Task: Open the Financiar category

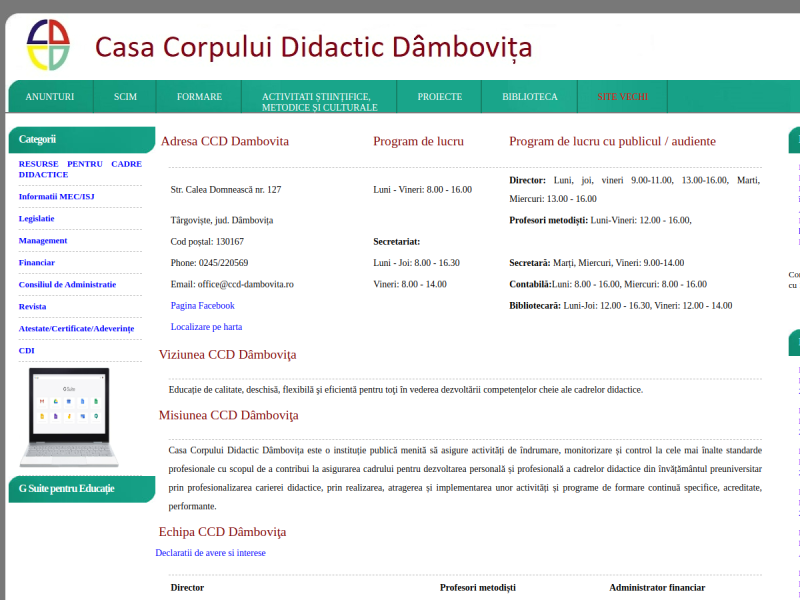Action: coord(36,262)
